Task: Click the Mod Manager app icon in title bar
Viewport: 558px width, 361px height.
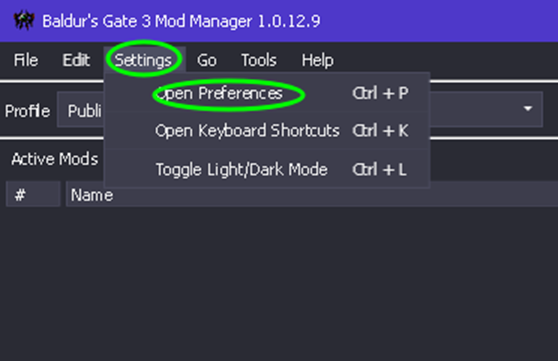Action: click(24, 20)
